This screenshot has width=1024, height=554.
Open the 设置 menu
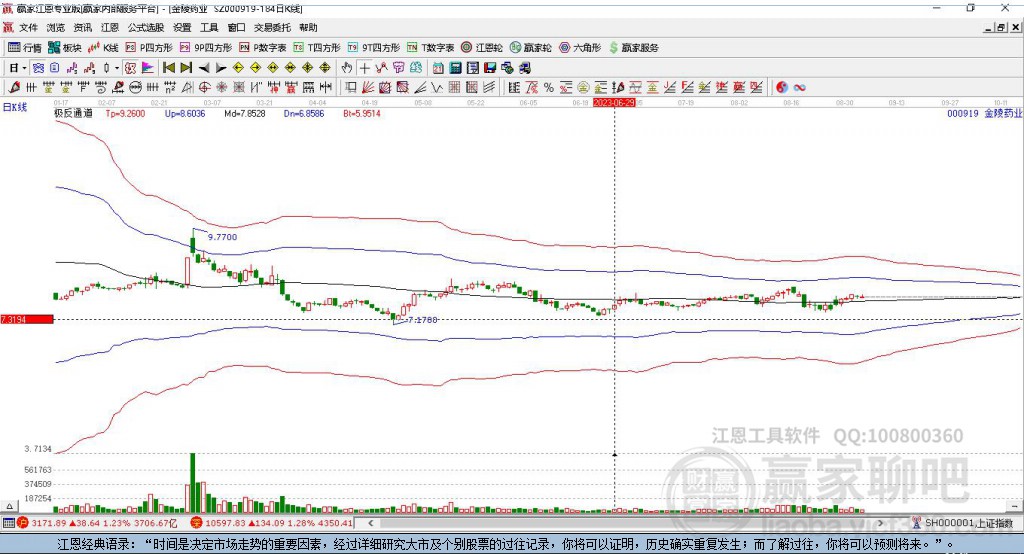tap(182, 27)
